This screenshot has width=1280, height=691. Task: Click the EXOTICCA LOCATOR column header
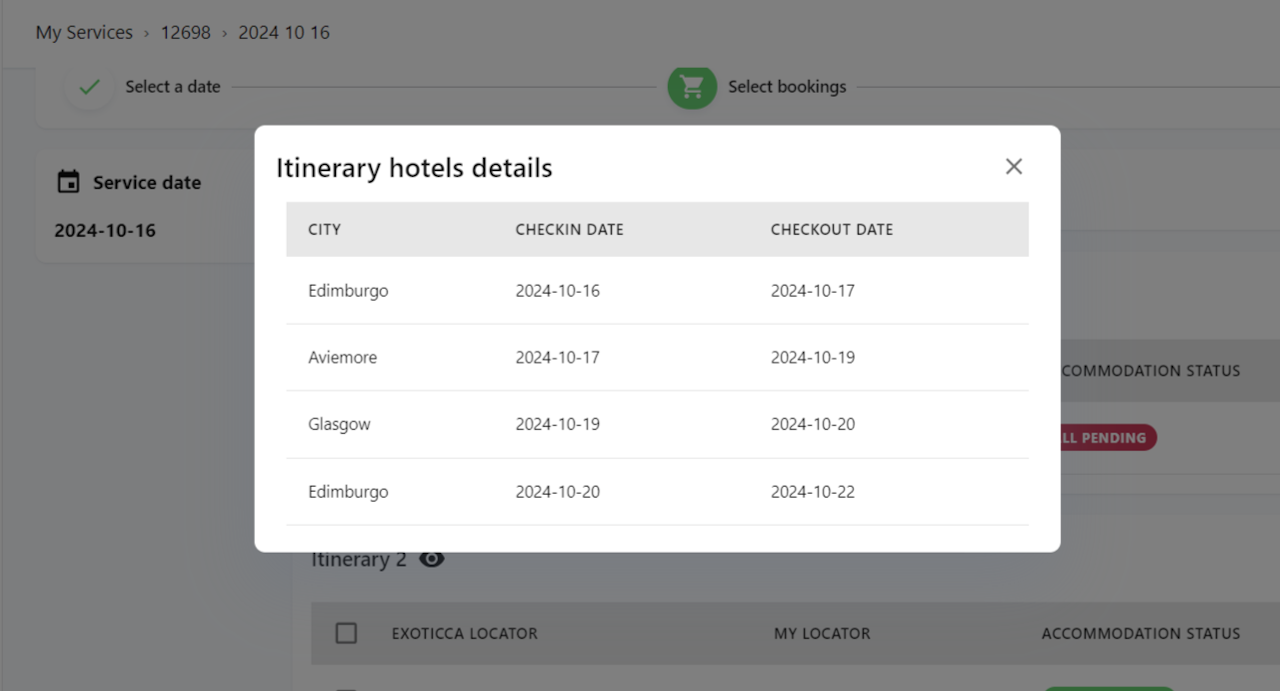pos(464,633)
